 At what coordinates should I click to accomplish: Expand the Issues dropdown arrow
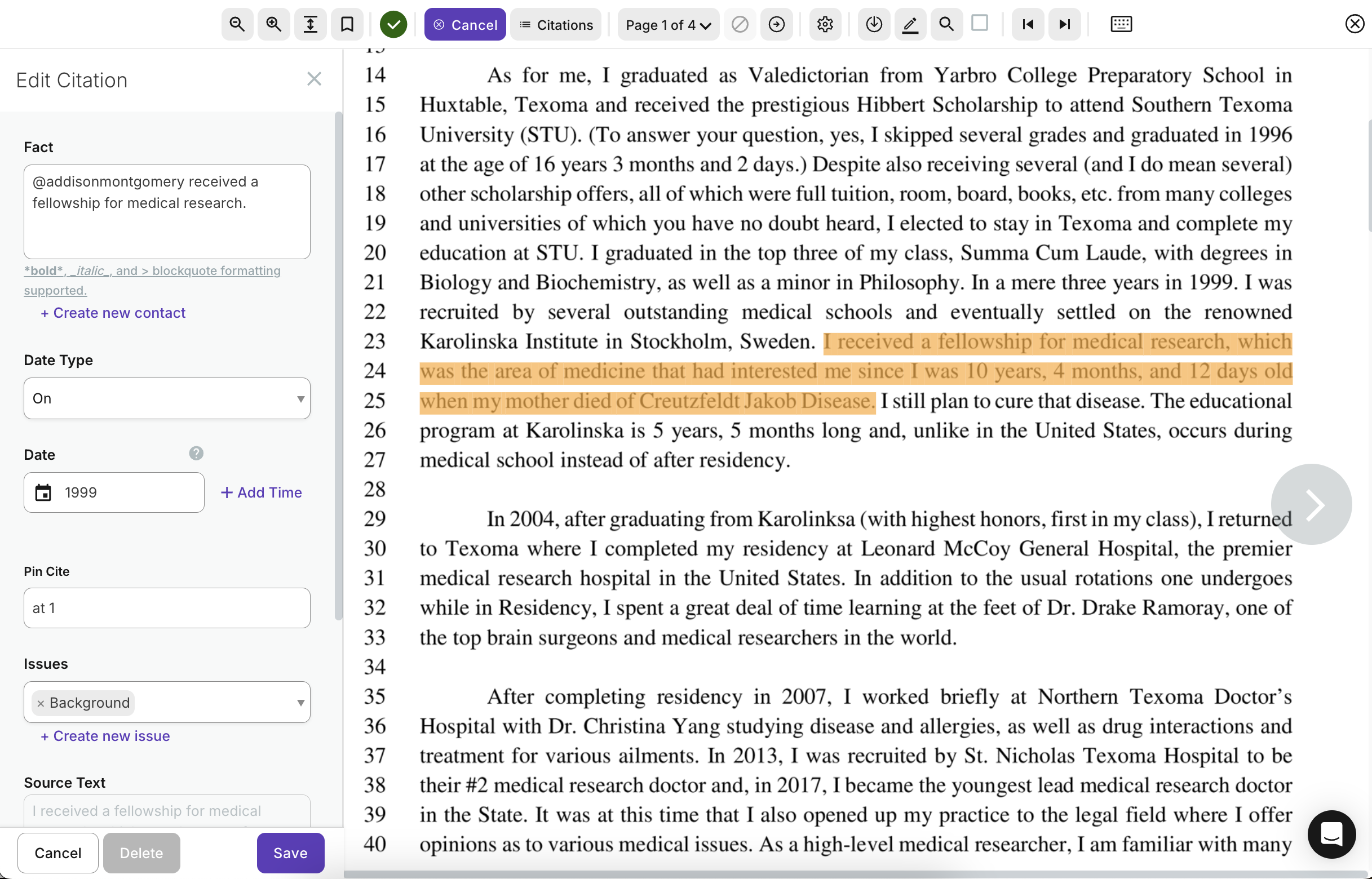point(300,703)
